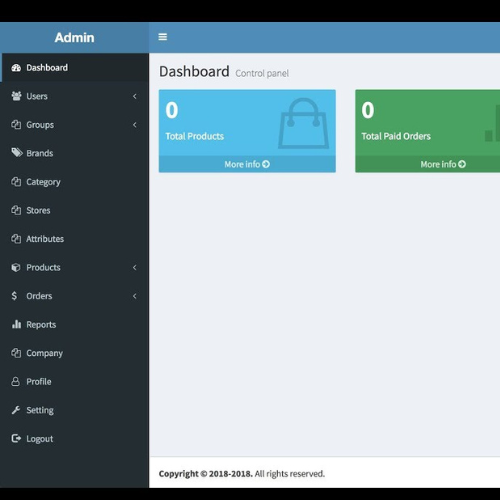Open the Products menu item
Viewport: 500px width, 500px height.
(x=74, y=267)
